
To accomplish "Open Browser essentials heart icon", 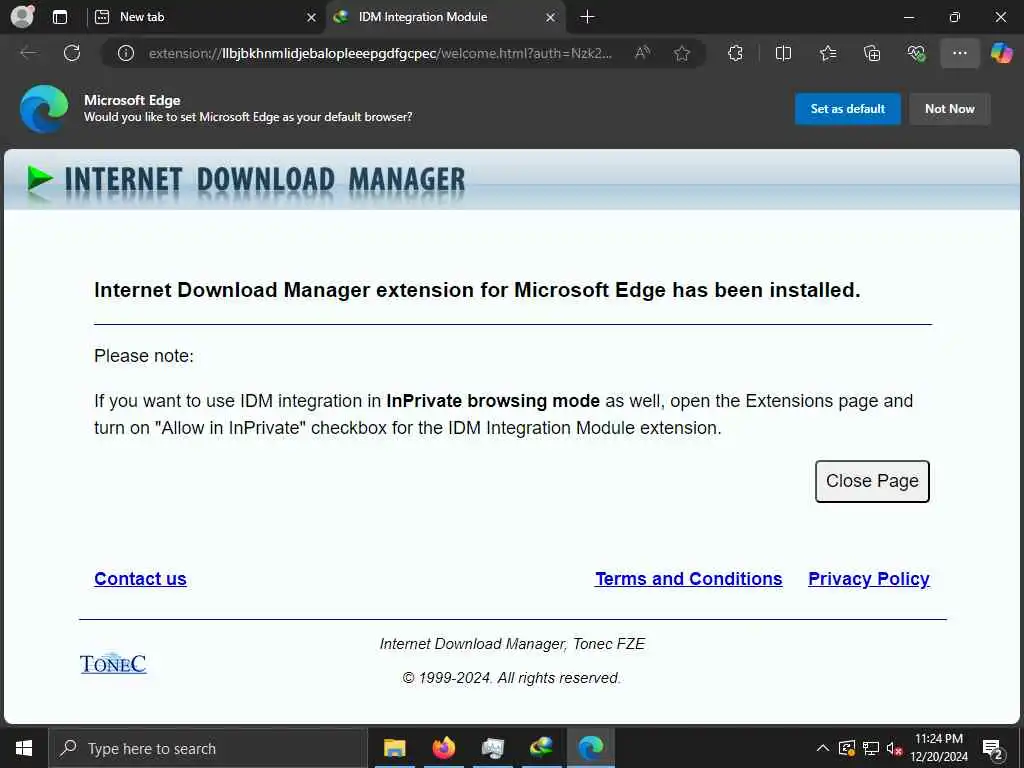I will [x=916, y=53].
